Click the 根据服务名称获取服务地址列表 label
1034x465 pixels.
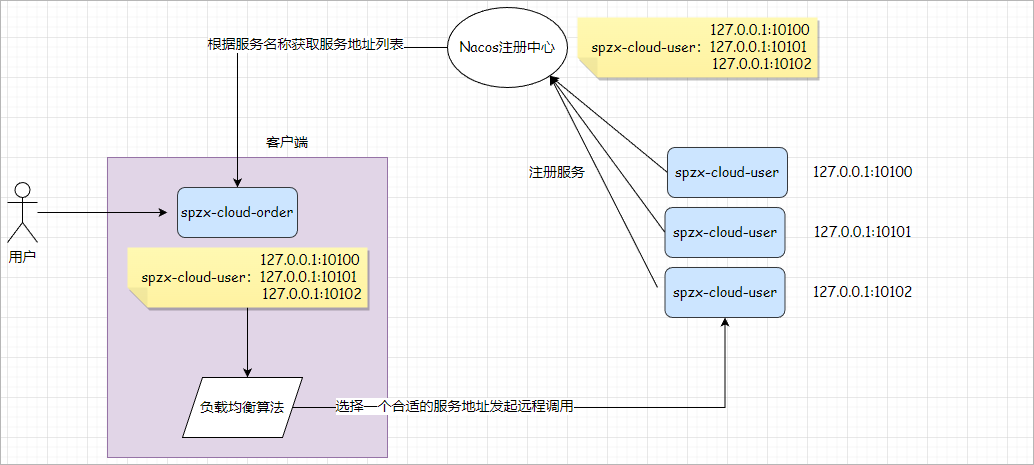304,46
